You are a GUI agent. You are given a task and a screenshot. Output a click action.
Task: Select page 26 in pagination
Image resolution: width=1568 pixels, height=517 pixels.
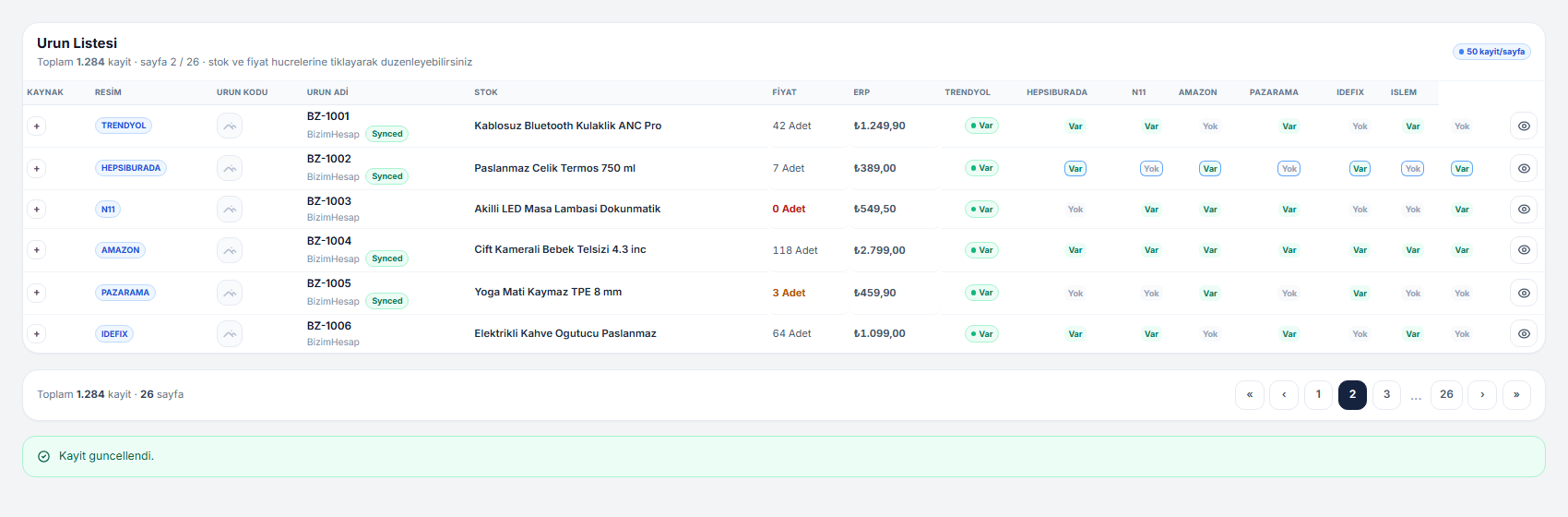click(x=1446, y=394)
